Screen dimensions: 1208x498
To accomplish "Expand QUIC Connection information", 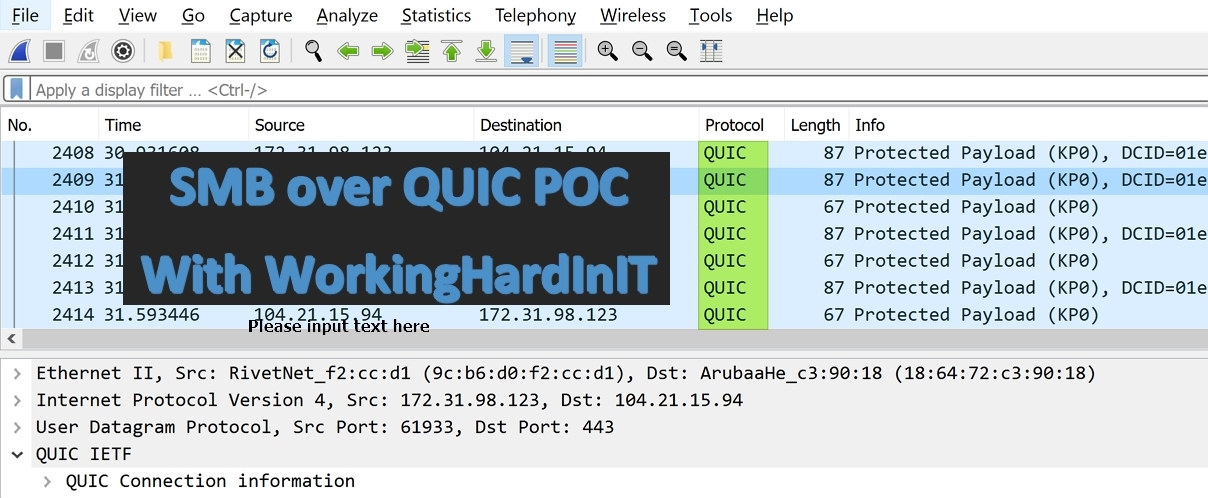I will pos(47,481).
